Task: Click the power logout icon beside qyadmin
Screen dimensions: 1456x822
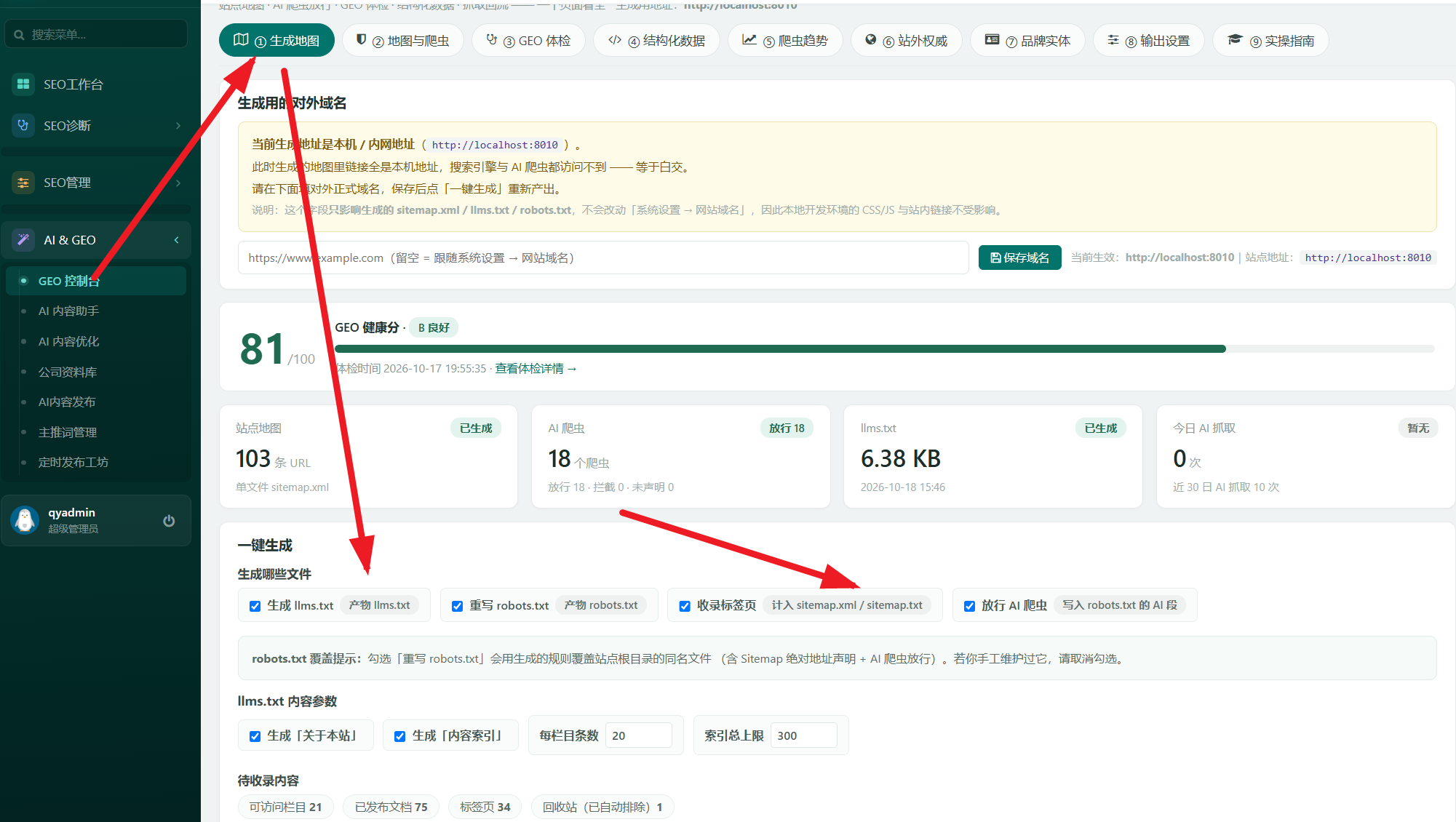Action: click(169, 520)
